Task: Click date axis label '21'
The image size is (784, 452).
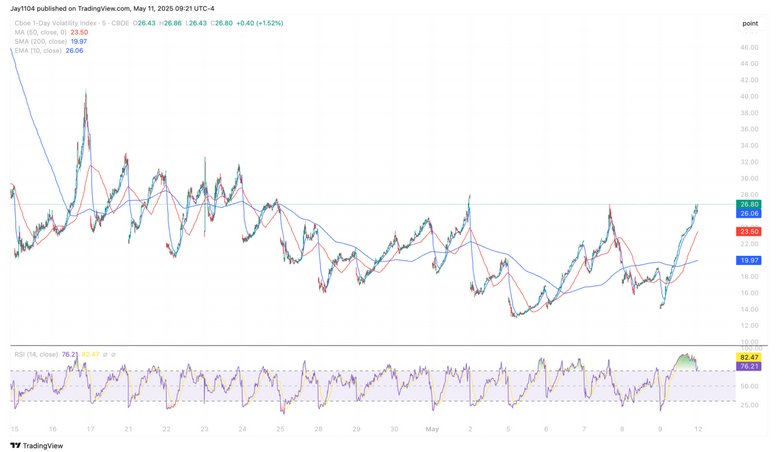Action: click(x=128, y=429)
